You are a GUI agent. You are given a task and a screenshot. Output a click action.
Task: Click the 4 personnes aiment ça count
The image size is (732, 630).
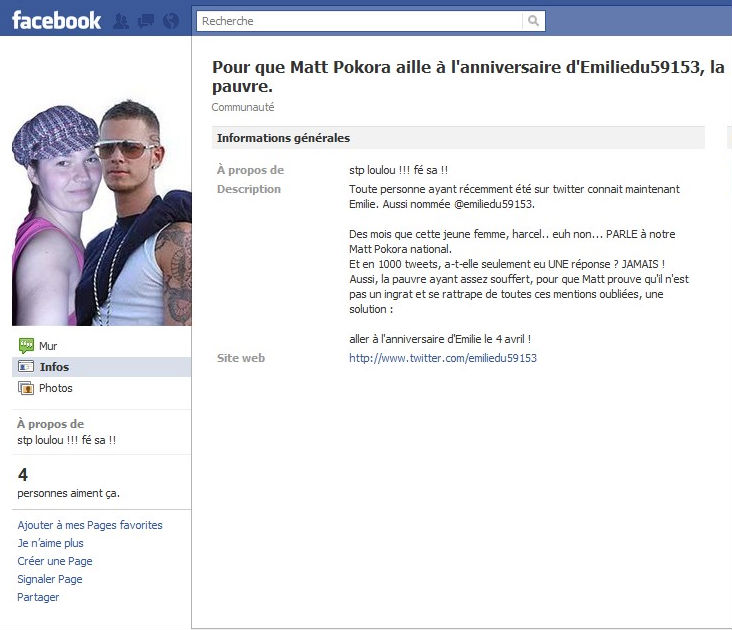(69, 483)
